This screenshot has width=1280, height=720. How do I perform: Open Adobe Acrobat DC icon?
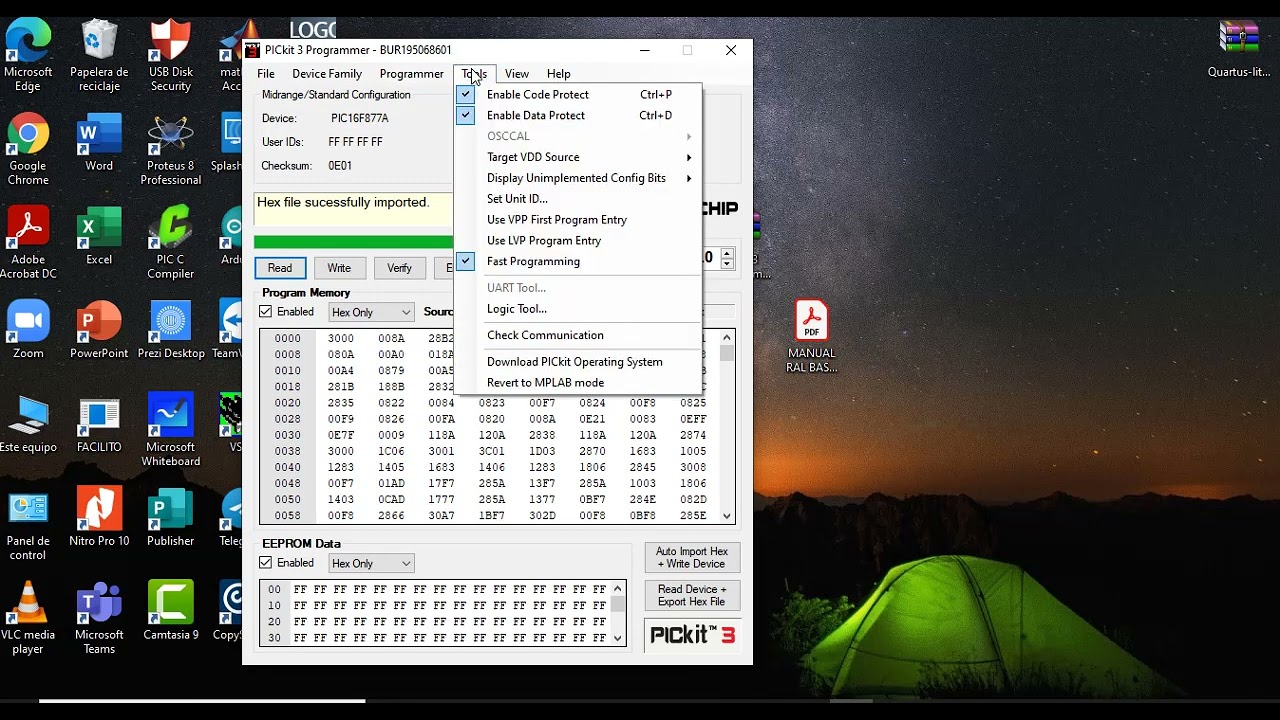(x=28, y=244)
